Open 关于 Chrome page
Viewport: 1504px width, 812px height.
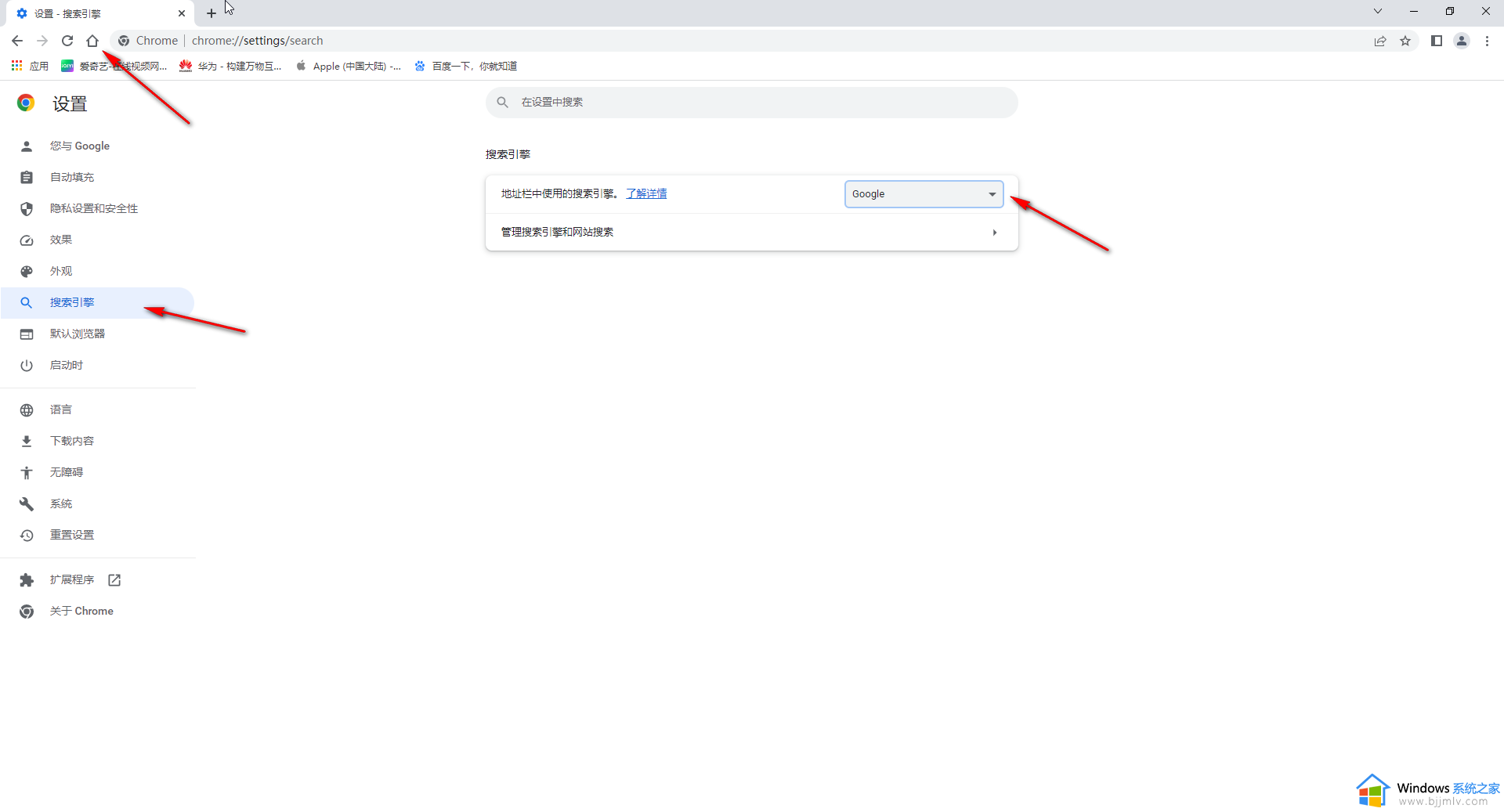[98, 612]
